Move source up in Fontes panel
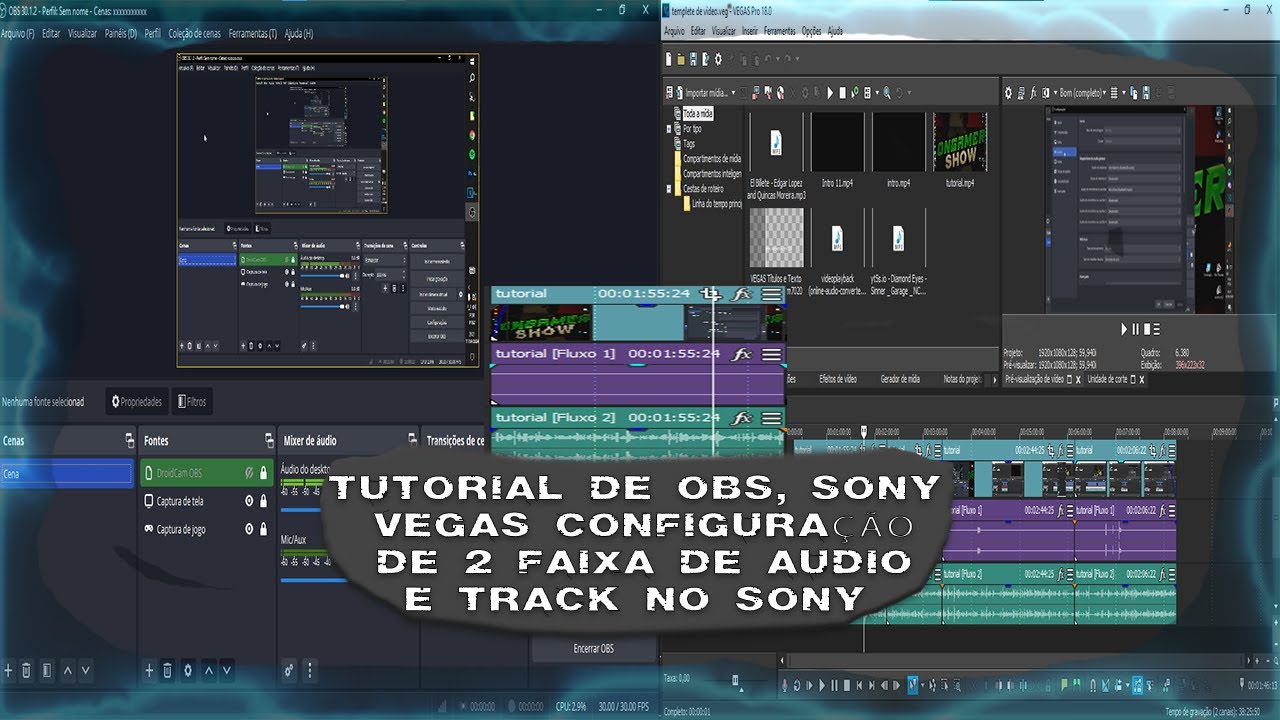This screenshot has height=720, width=1280. (x=208, y=671)
